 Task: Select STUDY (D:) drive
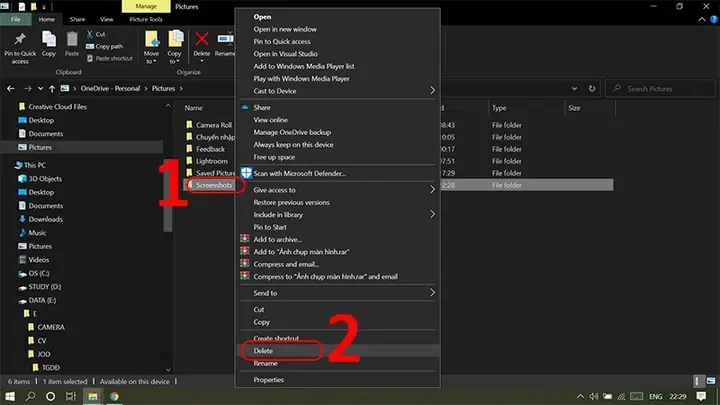[45, 287]
